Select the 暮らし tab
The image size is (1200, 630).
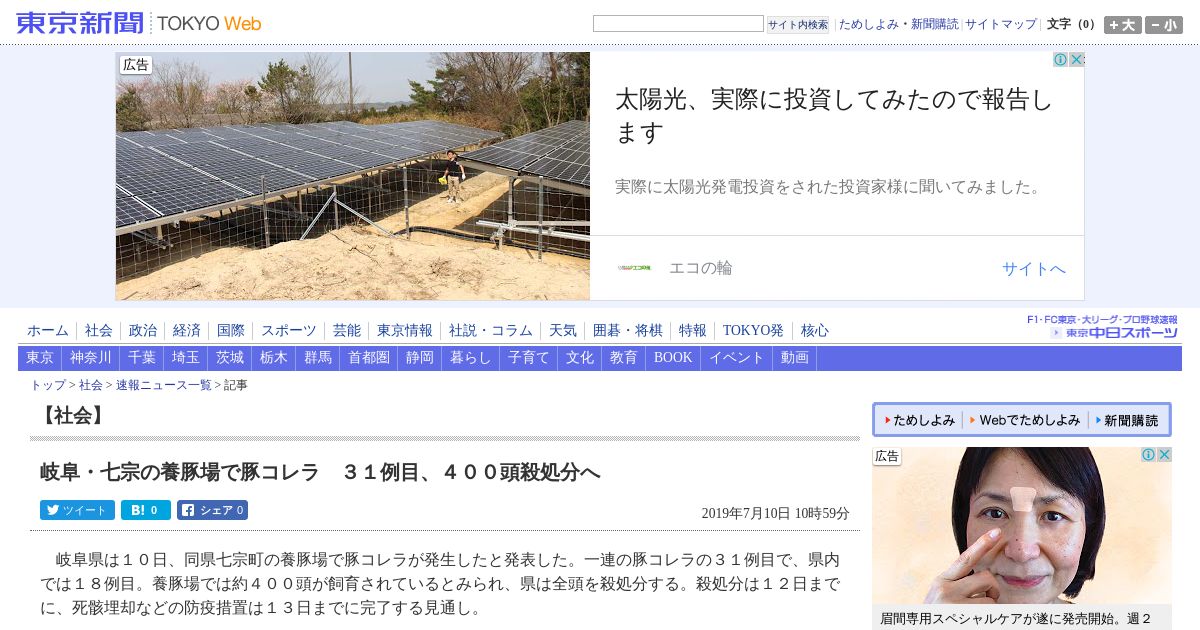(x=471, y=358)
